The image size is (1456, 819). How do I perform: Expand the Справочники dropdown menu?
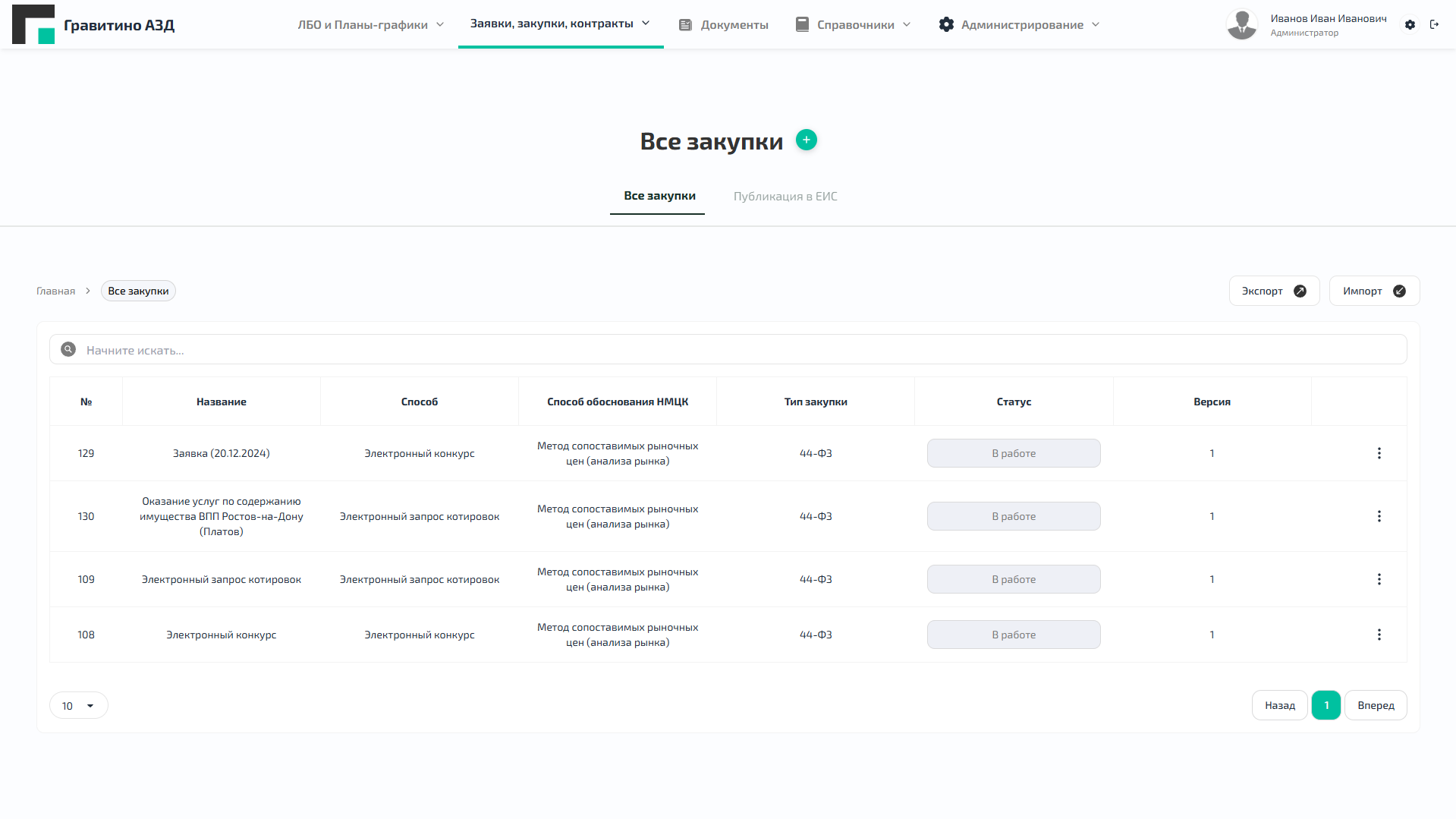click(854, 25)
